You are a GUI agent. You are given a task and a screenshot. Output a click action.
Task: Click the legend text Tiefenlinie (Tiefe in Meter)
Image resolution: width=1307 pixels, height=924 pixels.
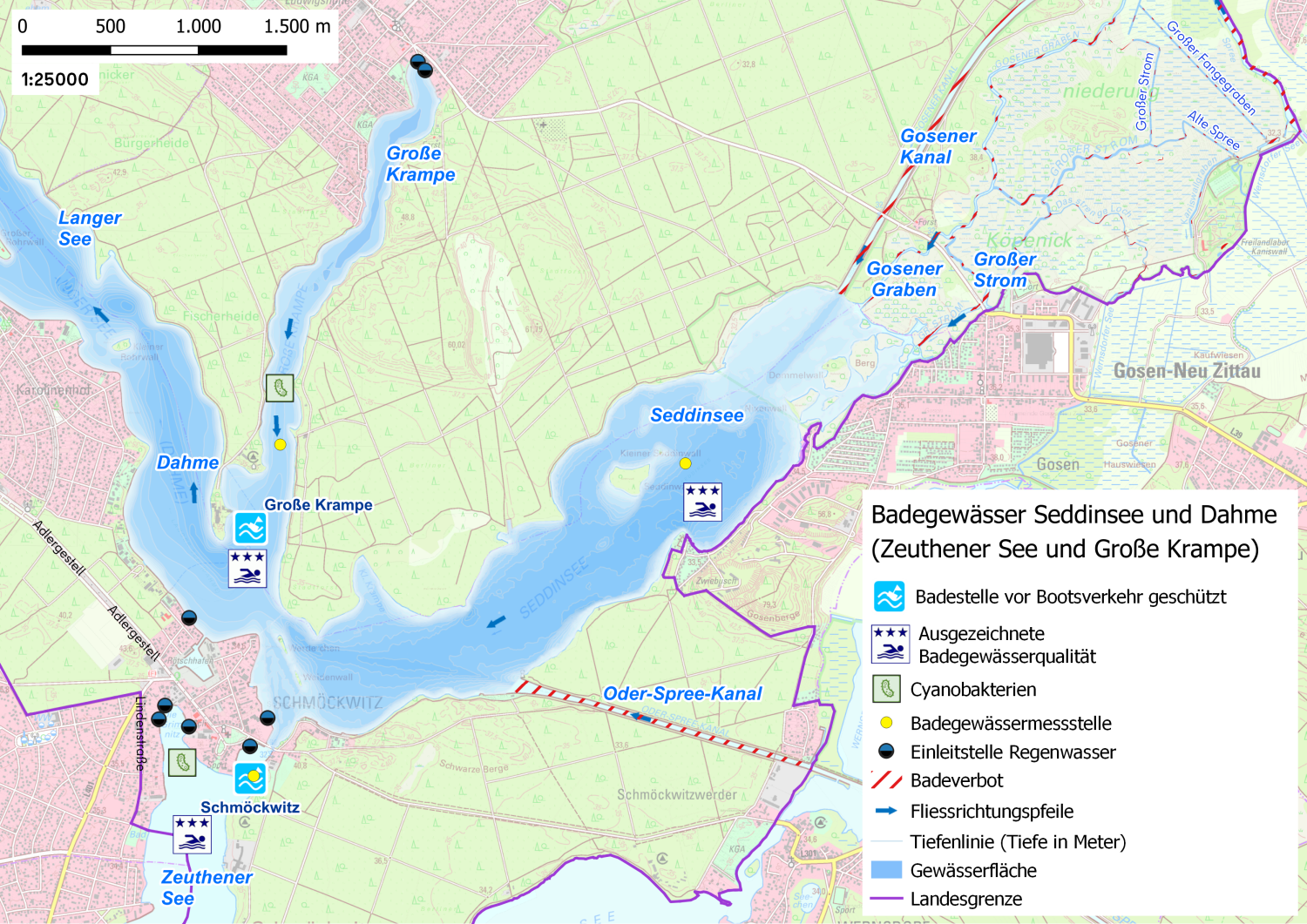pyautogui.click(x=1019, y=842)
